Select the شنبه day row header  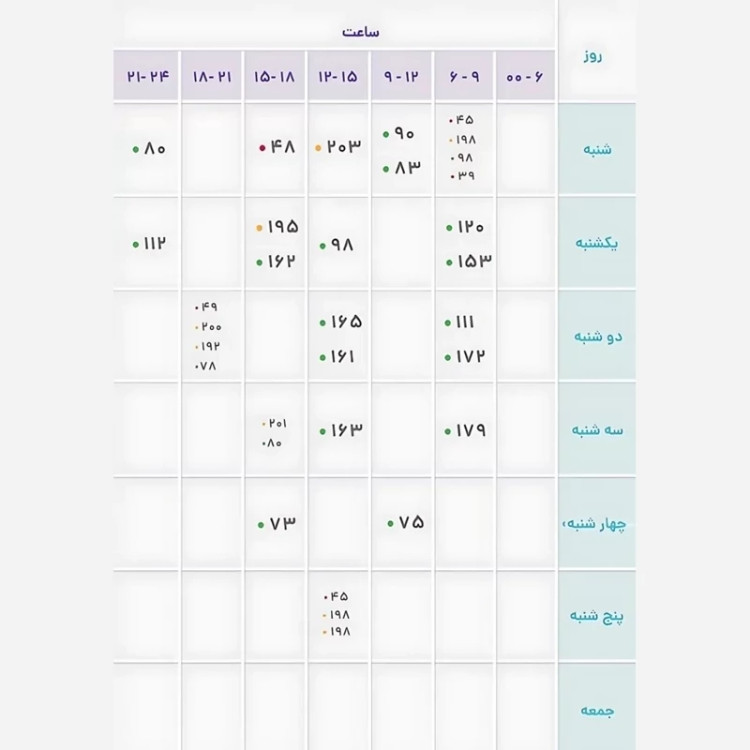tap(597, 149)
